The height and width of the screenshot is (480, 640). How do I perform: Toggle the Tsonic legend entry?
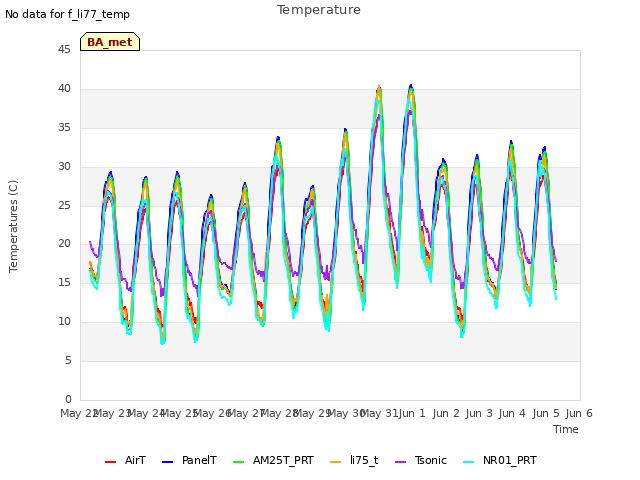coord(421,460)
